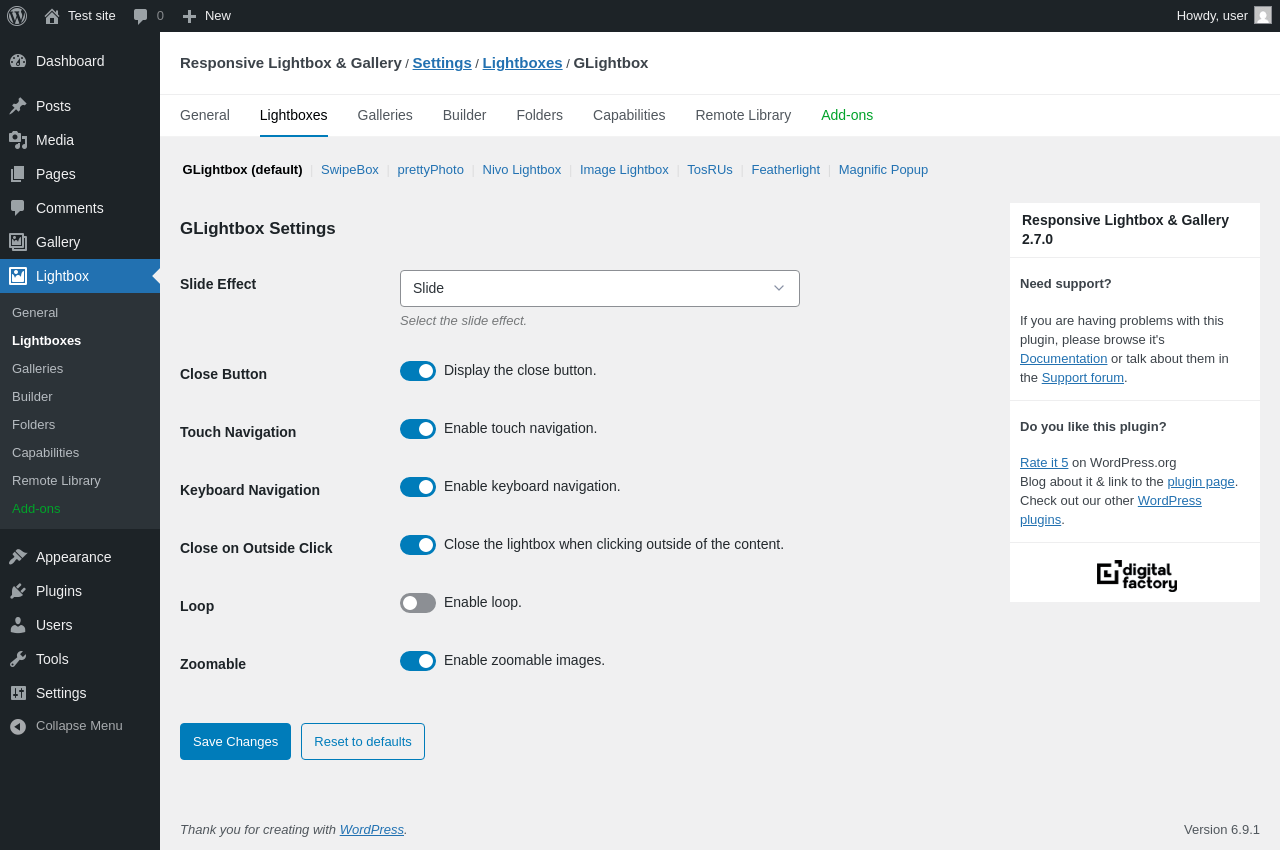Screen dimensions: 1280x850
Task: Click the Save Changes button
Action: pyautogui.click(x=235, y=741)
